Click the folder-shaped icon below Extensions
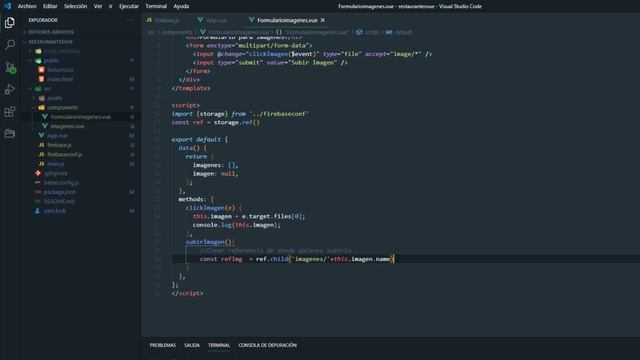Viewport: 640px width, 360px height. coord(10,133)
